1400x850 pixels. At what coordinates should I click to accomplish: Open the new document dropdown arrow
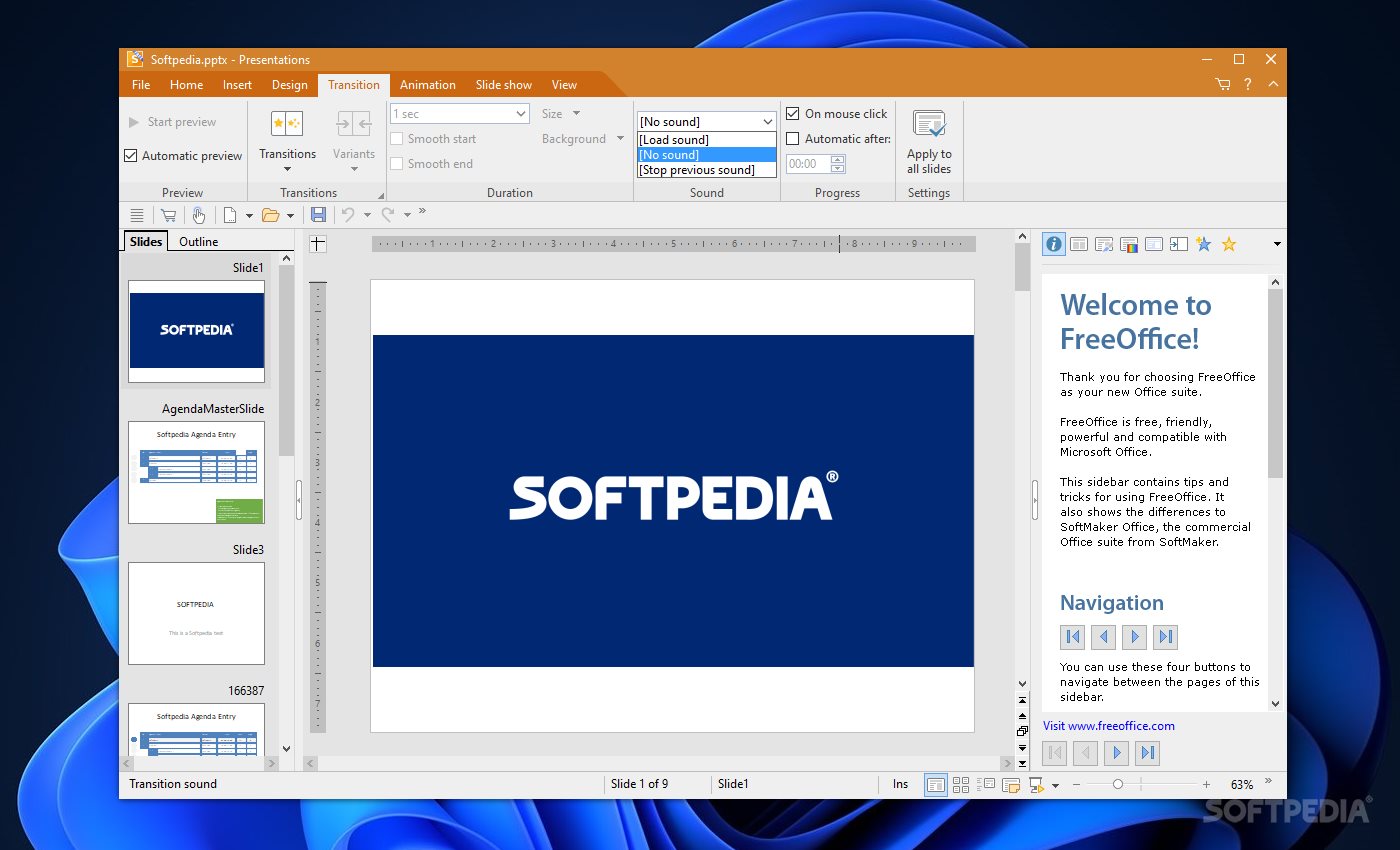[249, 215]
